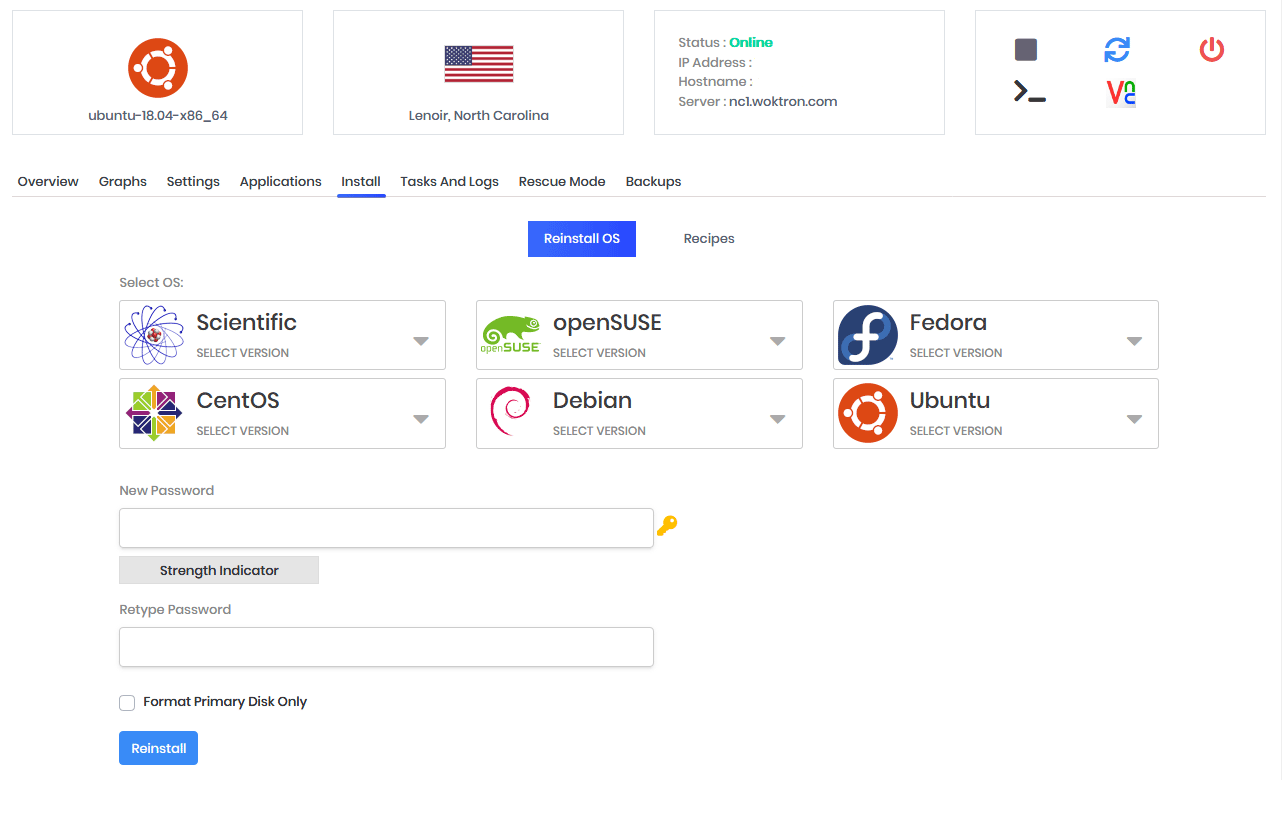Click the nc1.woktron.com server name
This screenshot has width=1282, height=840.
click(x=783, y=102)
